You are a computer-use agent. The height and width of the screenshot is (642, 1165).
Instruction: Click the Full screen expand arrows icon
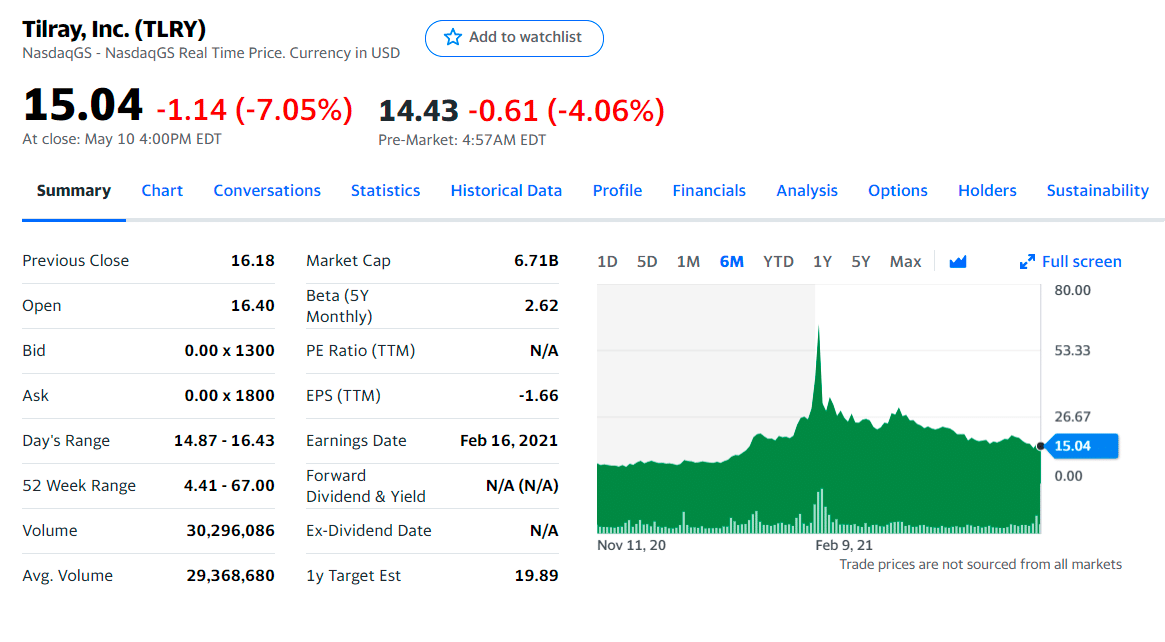coord(1027,262)
